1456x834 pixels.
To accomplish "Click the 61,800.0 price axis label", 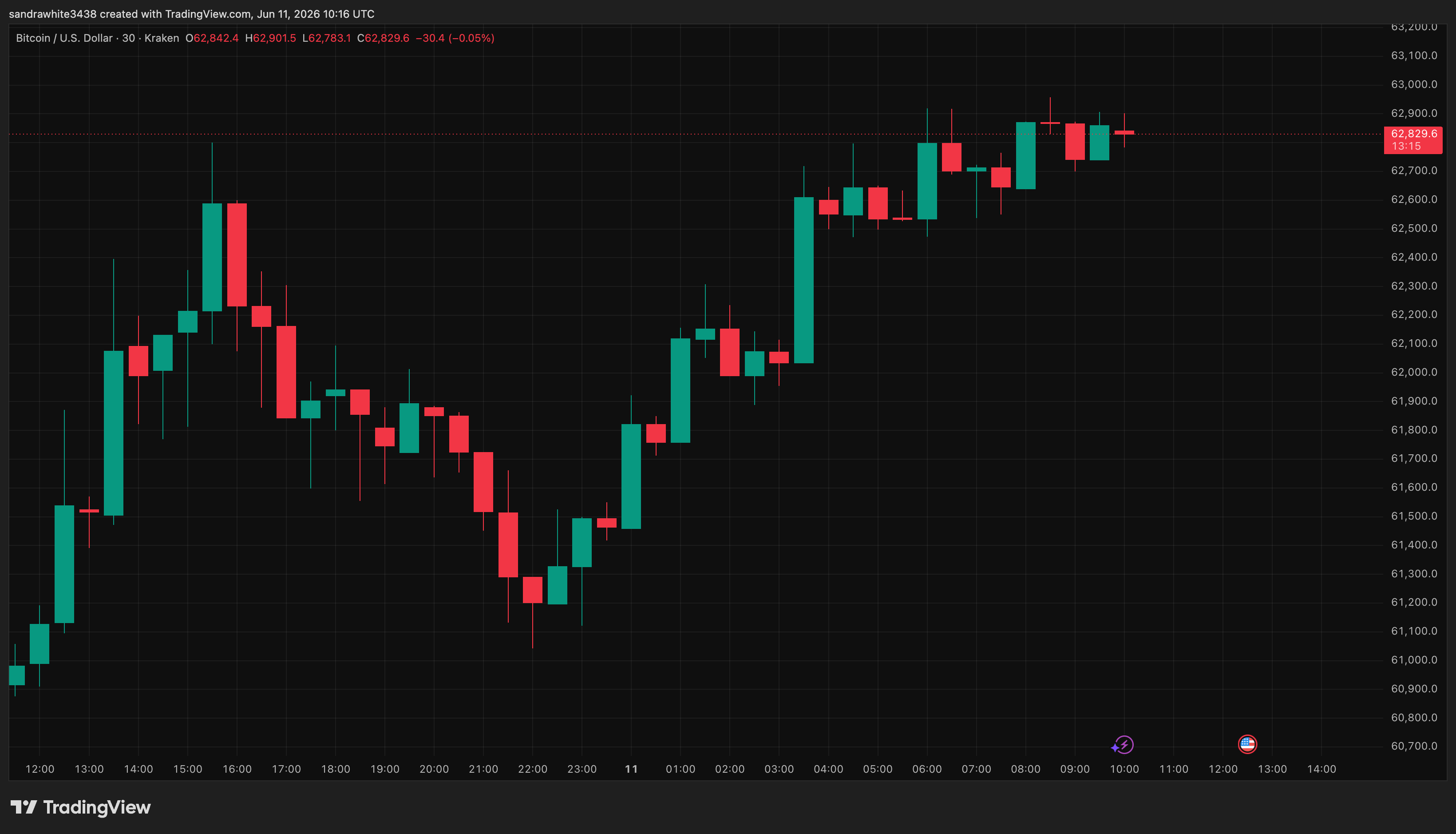I will pos(1414,429).
